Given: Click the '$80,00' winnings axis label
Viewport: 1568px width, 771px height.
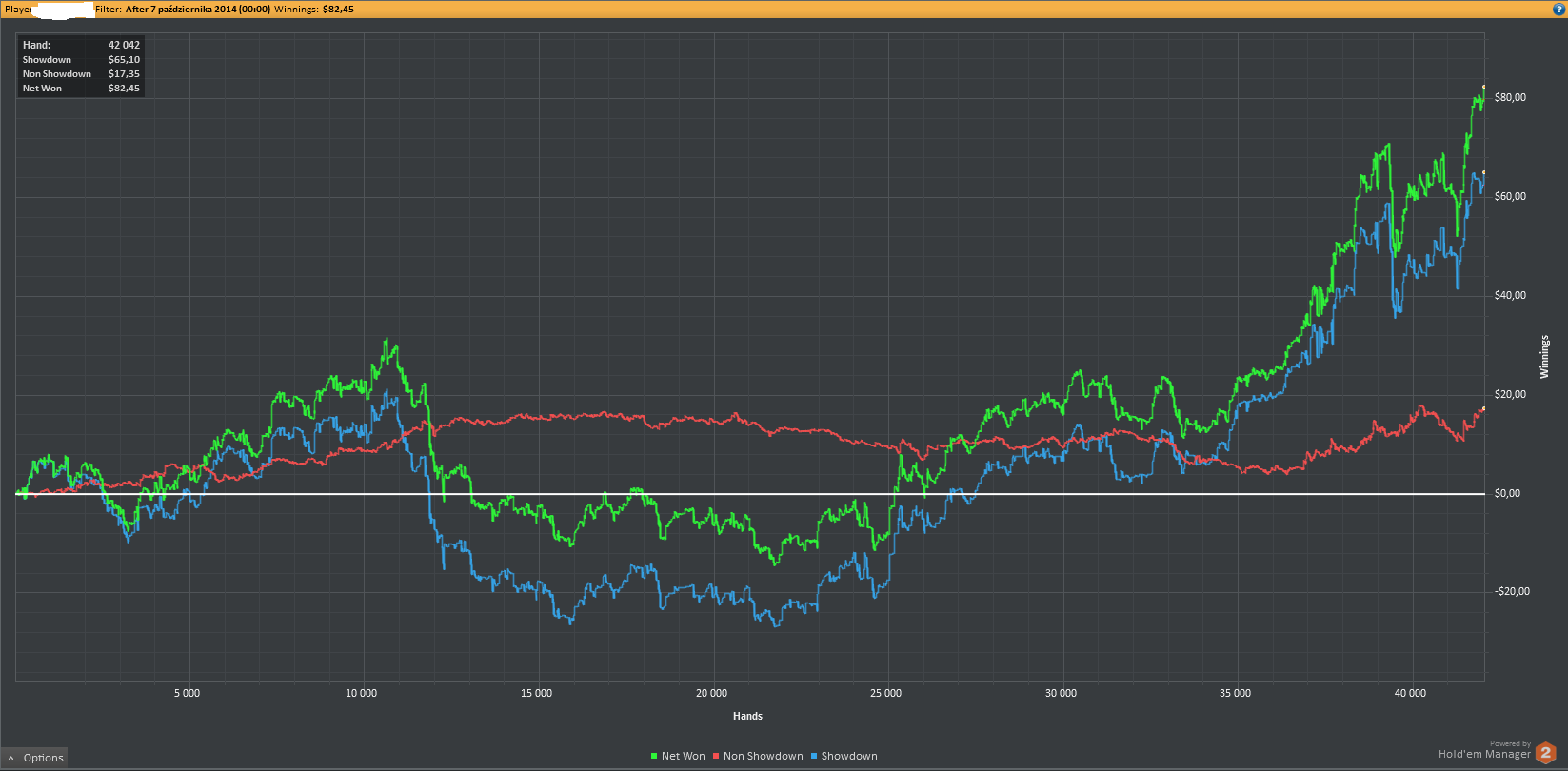Looking at the screenshot, I should click(x=1510, y=97).
